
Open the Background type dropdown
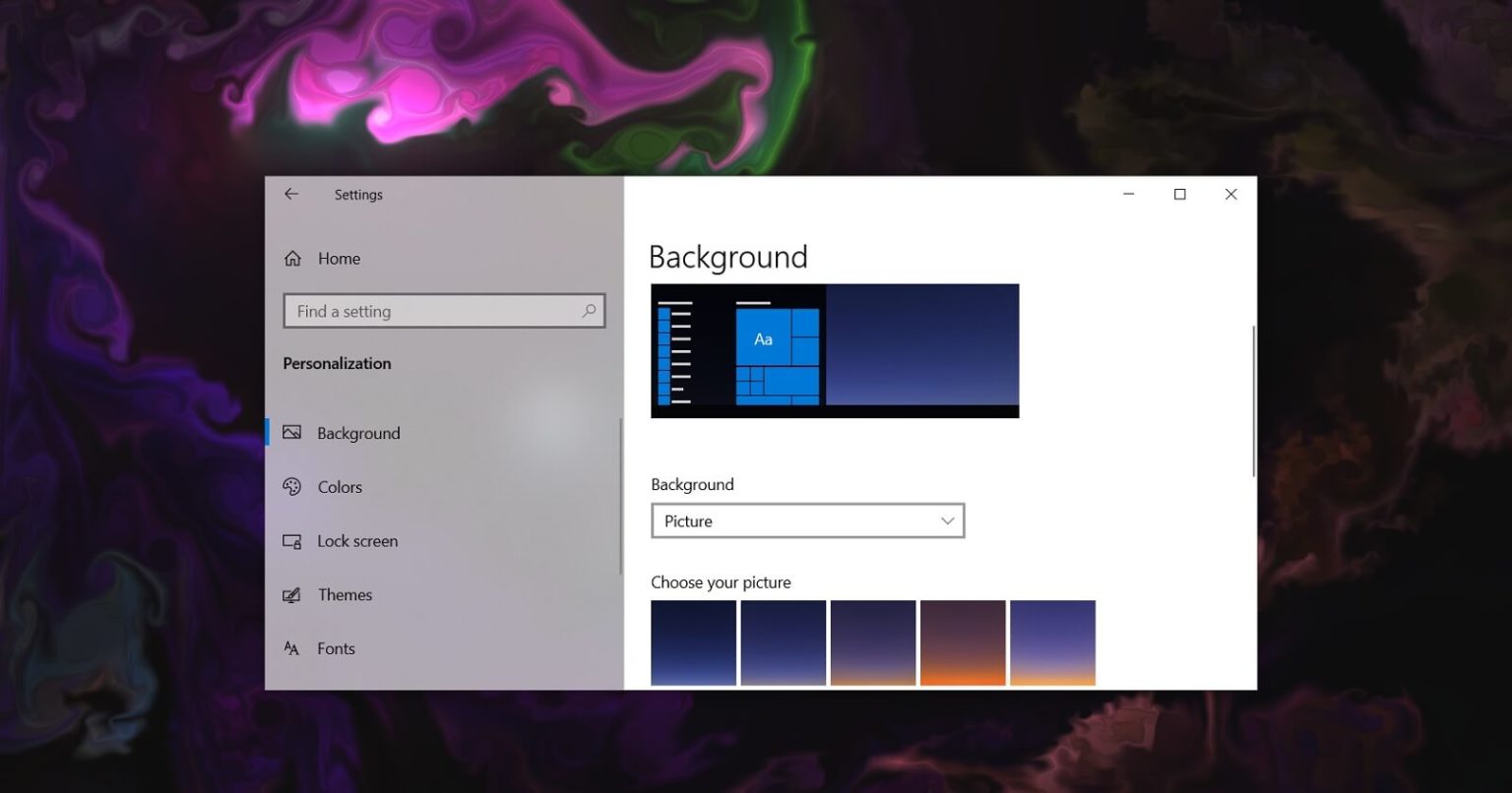tap(946, 520)
